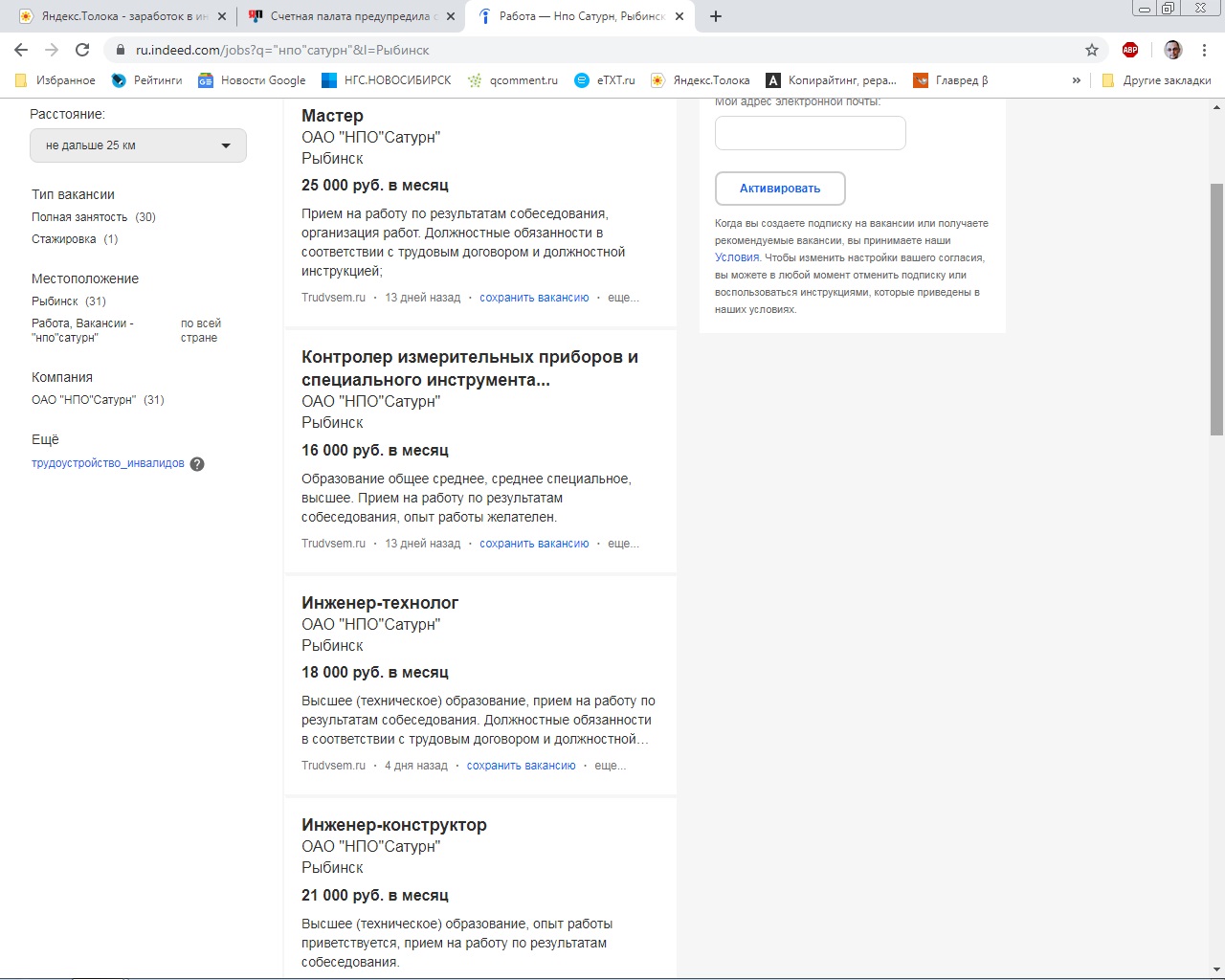Open the eTXT.ru bookmark

pos(605,80)
